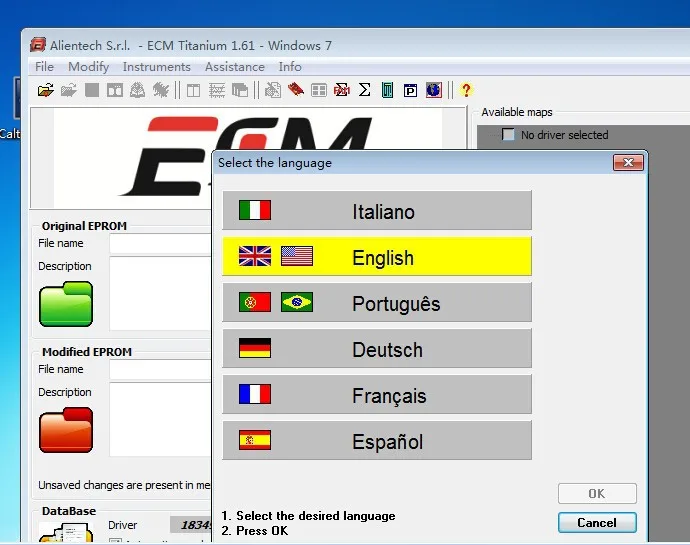Screen dimensions: 690x545
Task: Click the DataBase folder documents icon
Action: [66, 532]
